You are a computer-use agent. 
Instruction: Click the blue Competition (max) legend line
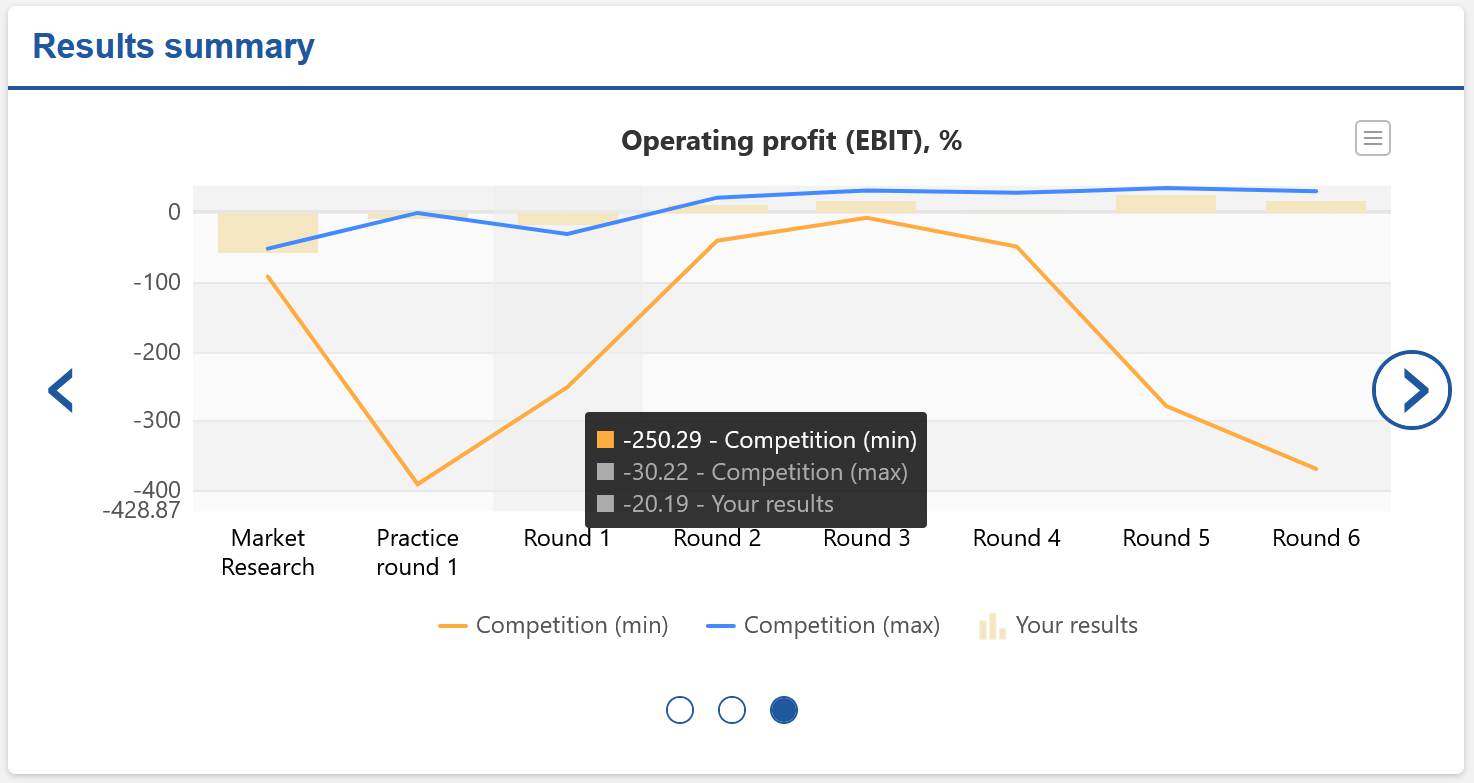tap(721, 626)
